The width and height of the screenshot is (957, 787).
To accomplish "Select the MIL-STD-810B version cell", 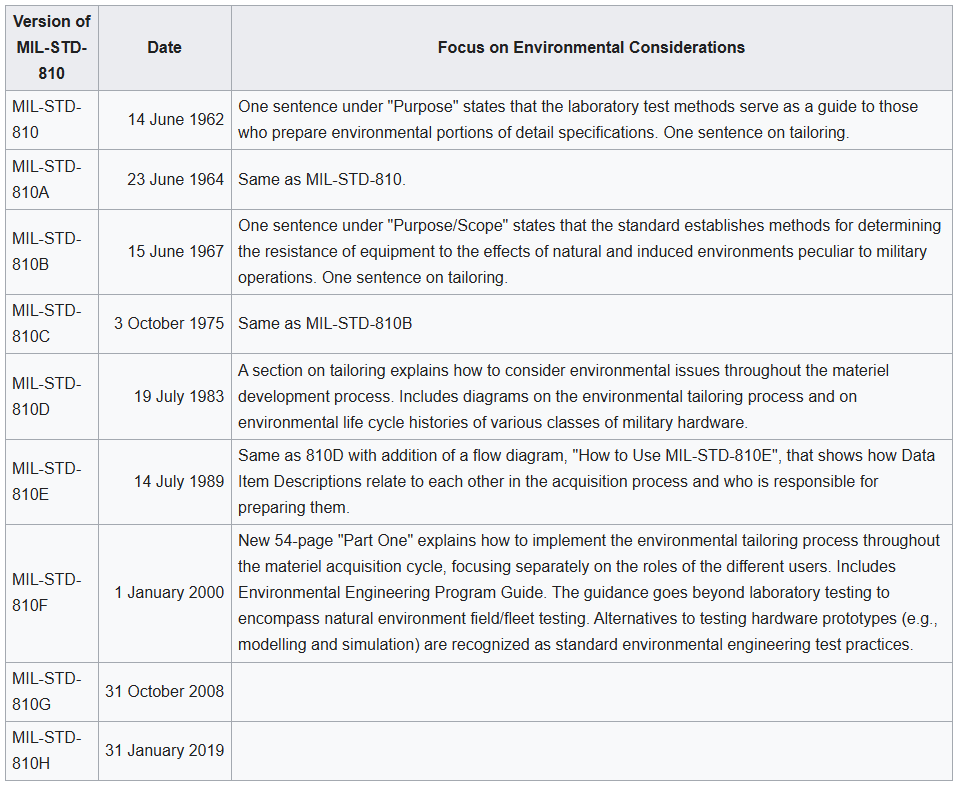I will [x=52, y=252].
